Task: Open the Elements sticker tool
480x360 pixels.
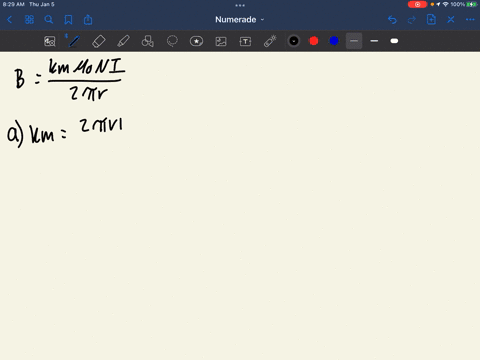Action: (x=196, y=41)
